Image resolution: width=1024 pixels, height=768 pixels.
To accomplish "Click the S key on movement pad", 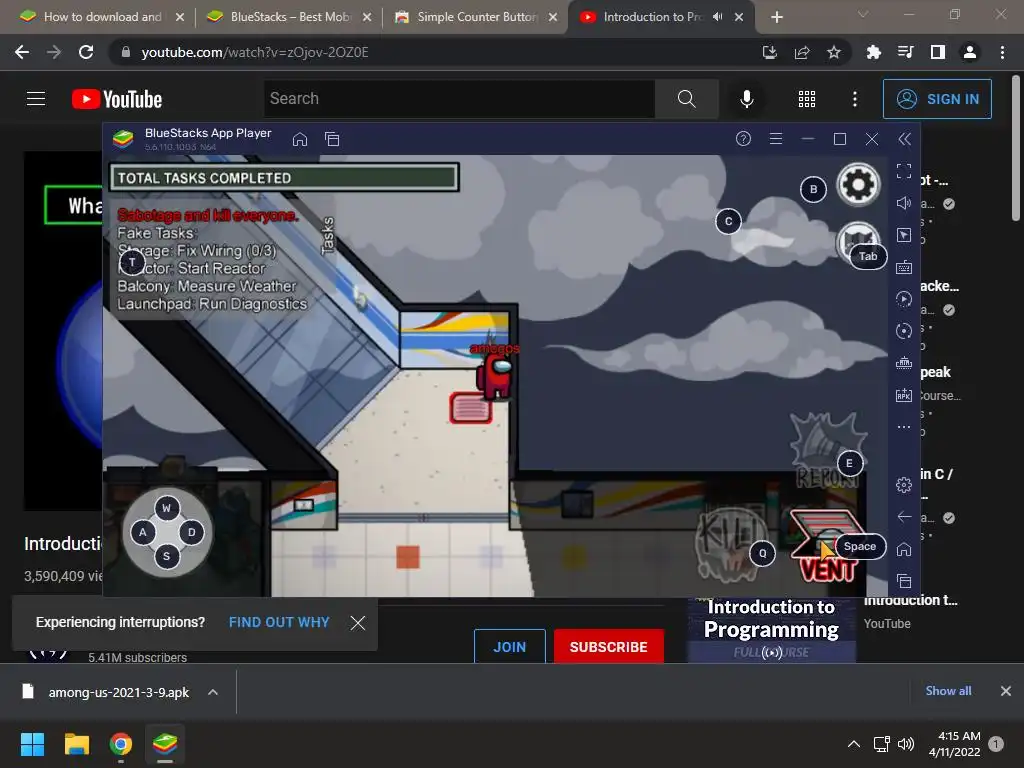I will [x=167, y=556].
